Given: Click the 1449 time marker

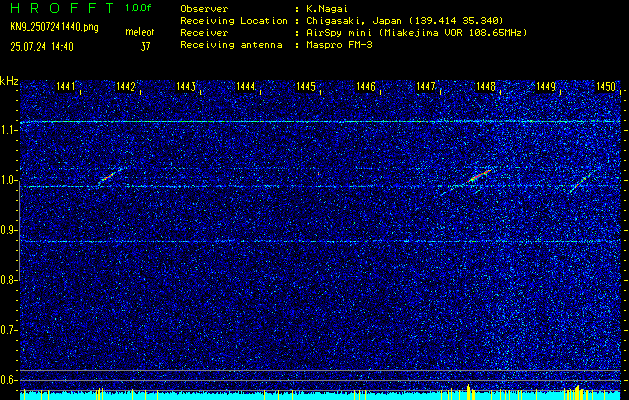Looking at the screenshot, I should click(546, 86).
